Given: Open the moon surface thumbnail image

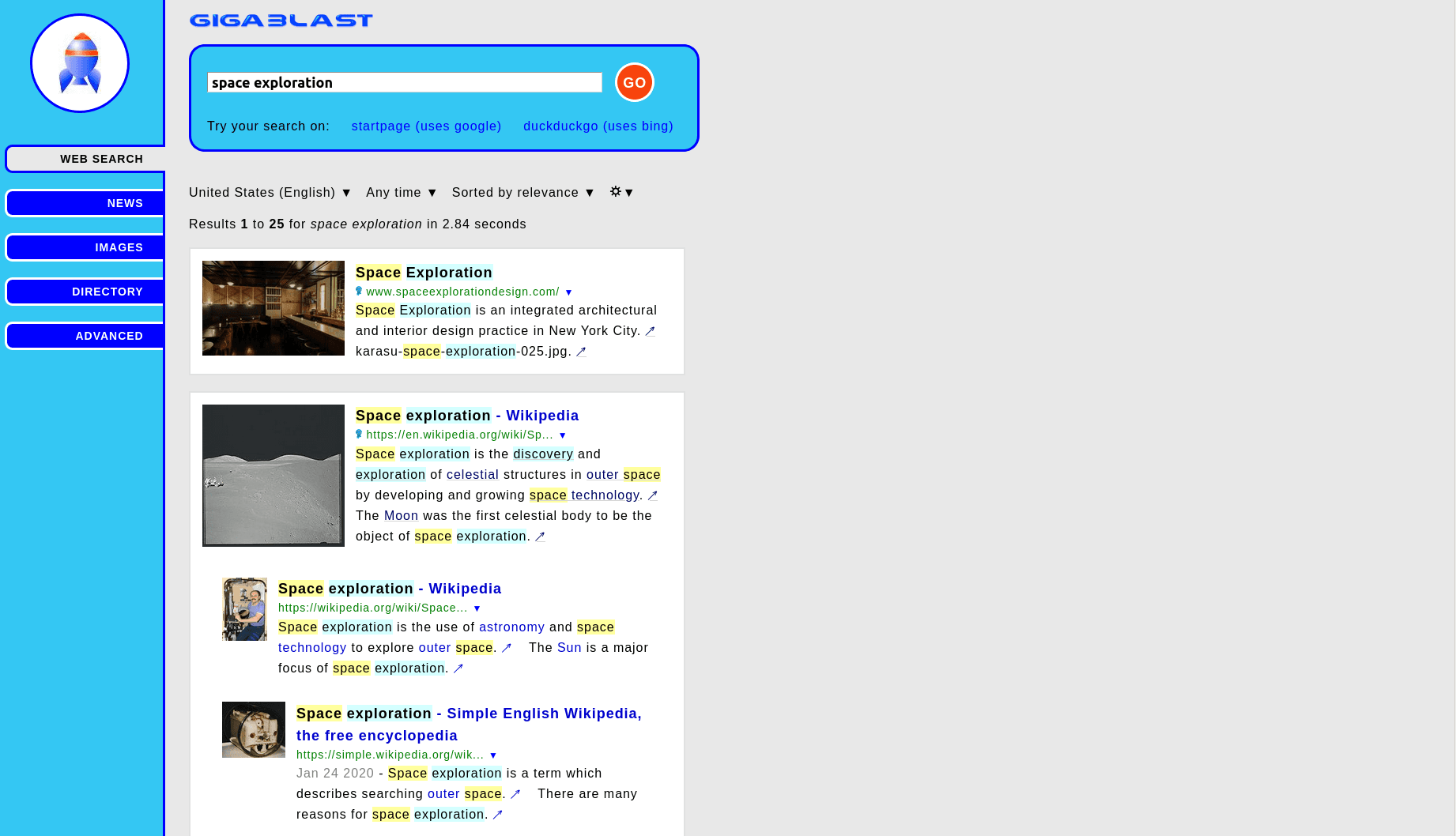Looking at the screenshot, I should tap(273, 476).
